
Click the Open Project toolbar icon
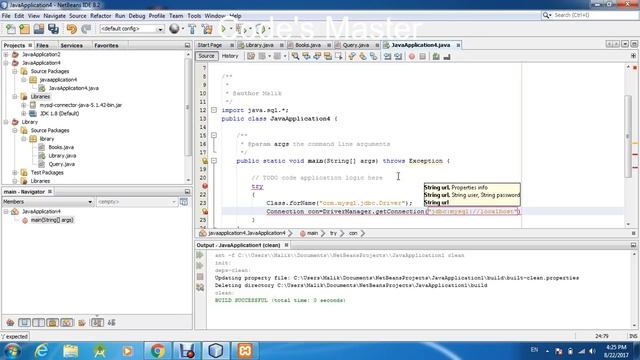pos(39,29)
